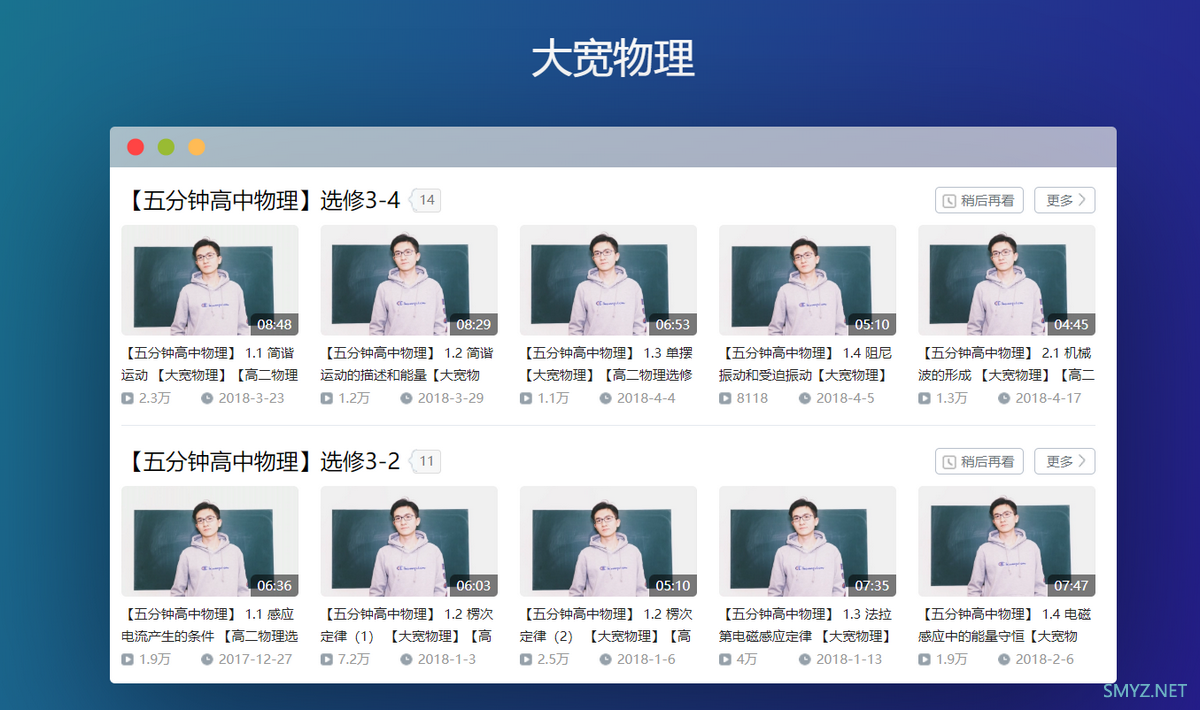Click 更多 button in 选修3-4 section
The width and height of the screenshot is (1200, 710).
pyautogui.click(x=1065, y=200)
